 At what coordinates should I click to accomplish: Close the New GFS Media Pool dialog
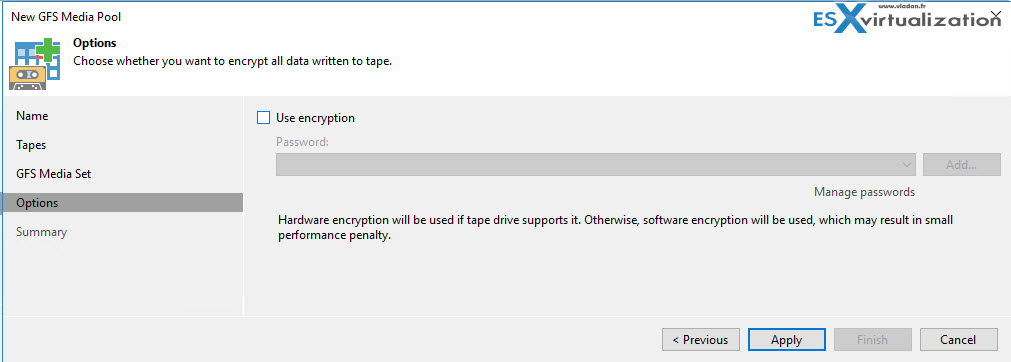996,13
